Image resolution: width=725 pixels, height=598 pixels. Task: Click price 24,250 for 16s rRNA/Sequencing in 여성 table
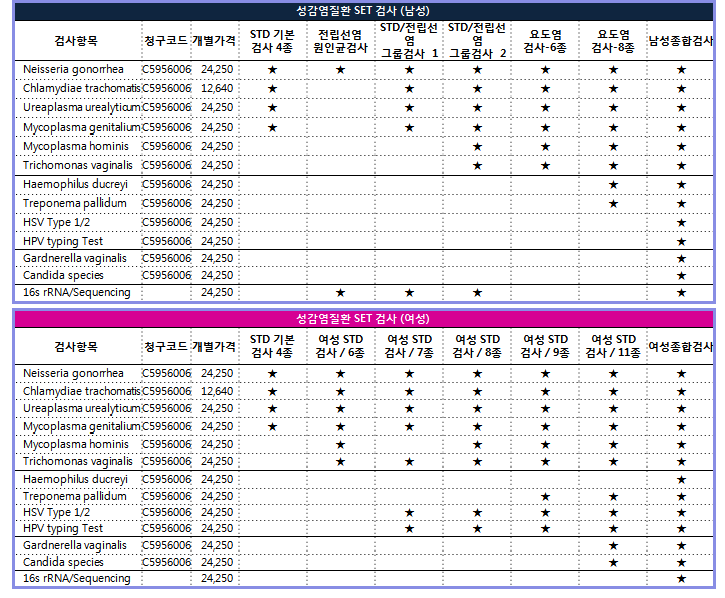[217, 578]
